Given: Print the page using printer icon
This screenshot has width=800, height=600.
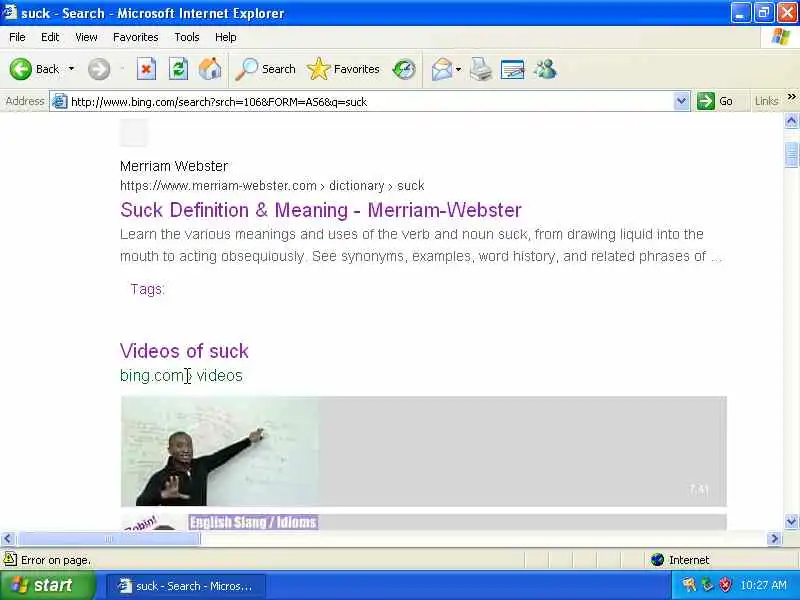Looking at the screenshot, I should tap(480, 69).
